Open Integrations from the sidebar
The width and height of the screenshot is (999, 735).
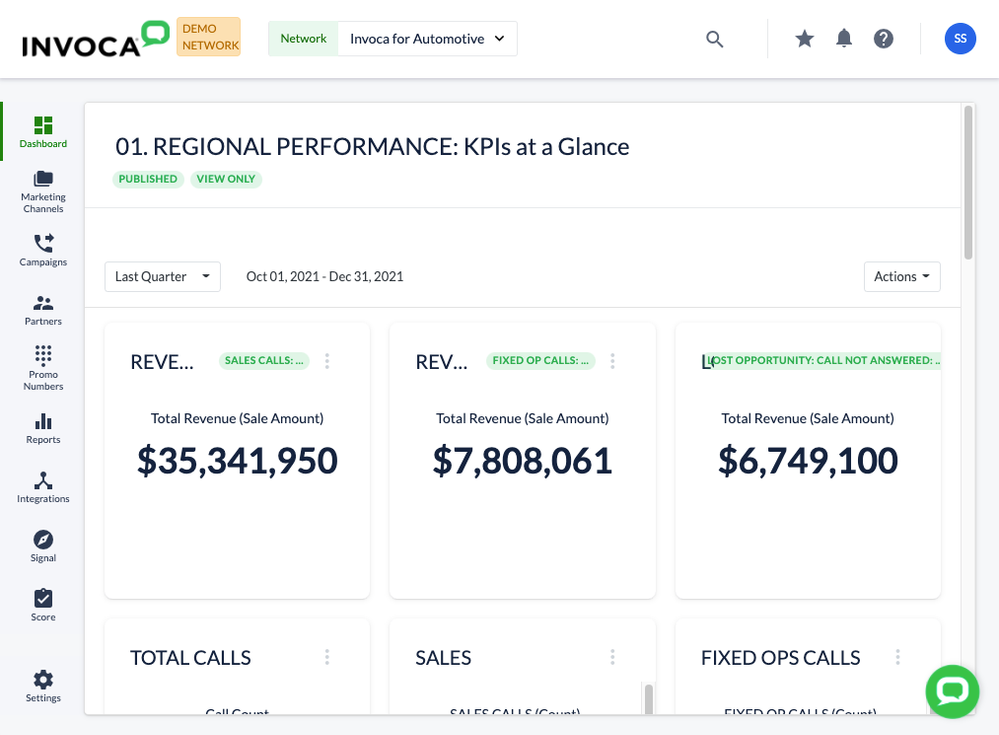43,487
